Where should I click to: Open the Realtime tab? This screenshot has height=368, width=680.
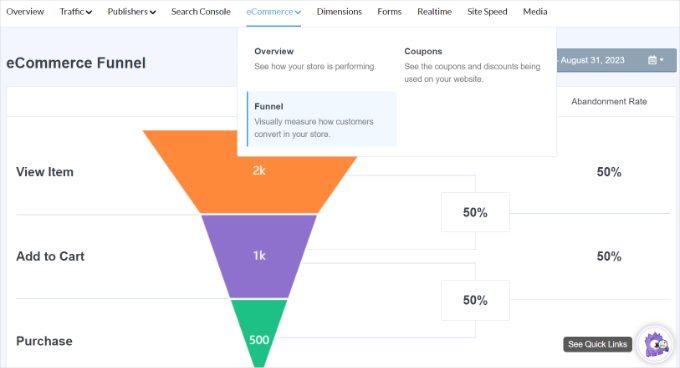coord(435,12)
